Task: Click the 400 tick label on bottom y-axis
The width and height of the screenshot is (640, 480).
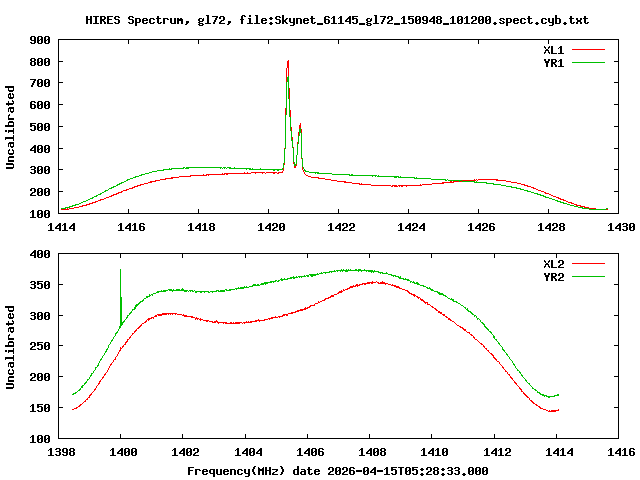Action: point(40,255)
